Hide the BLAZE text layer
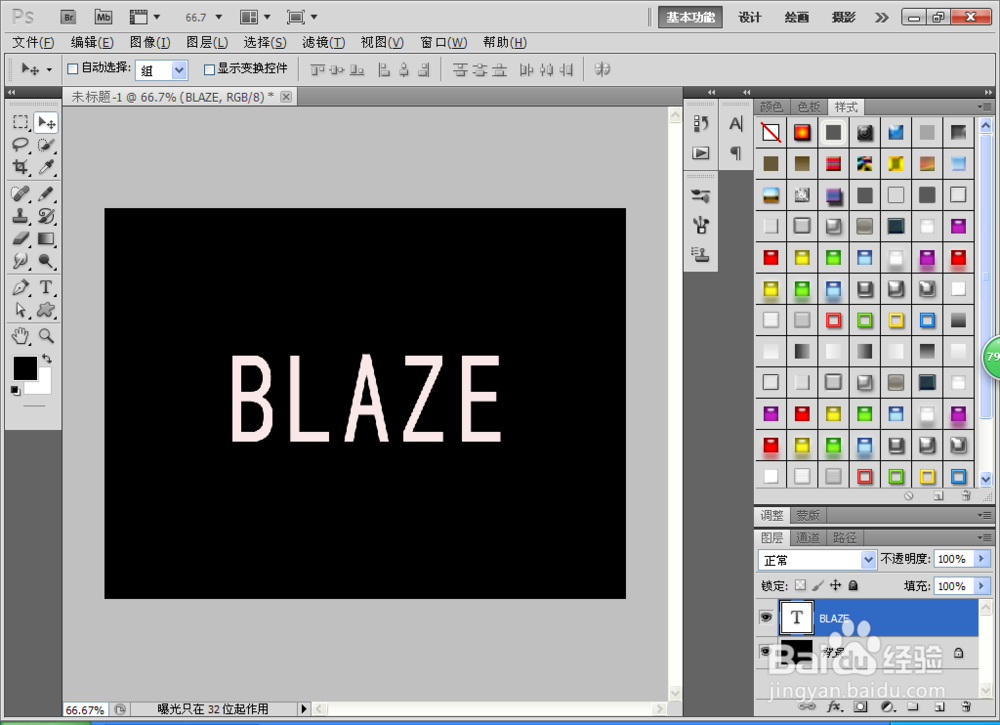Image resolution: width=1000 pixels, height=725 pixels. click(766, 617)
